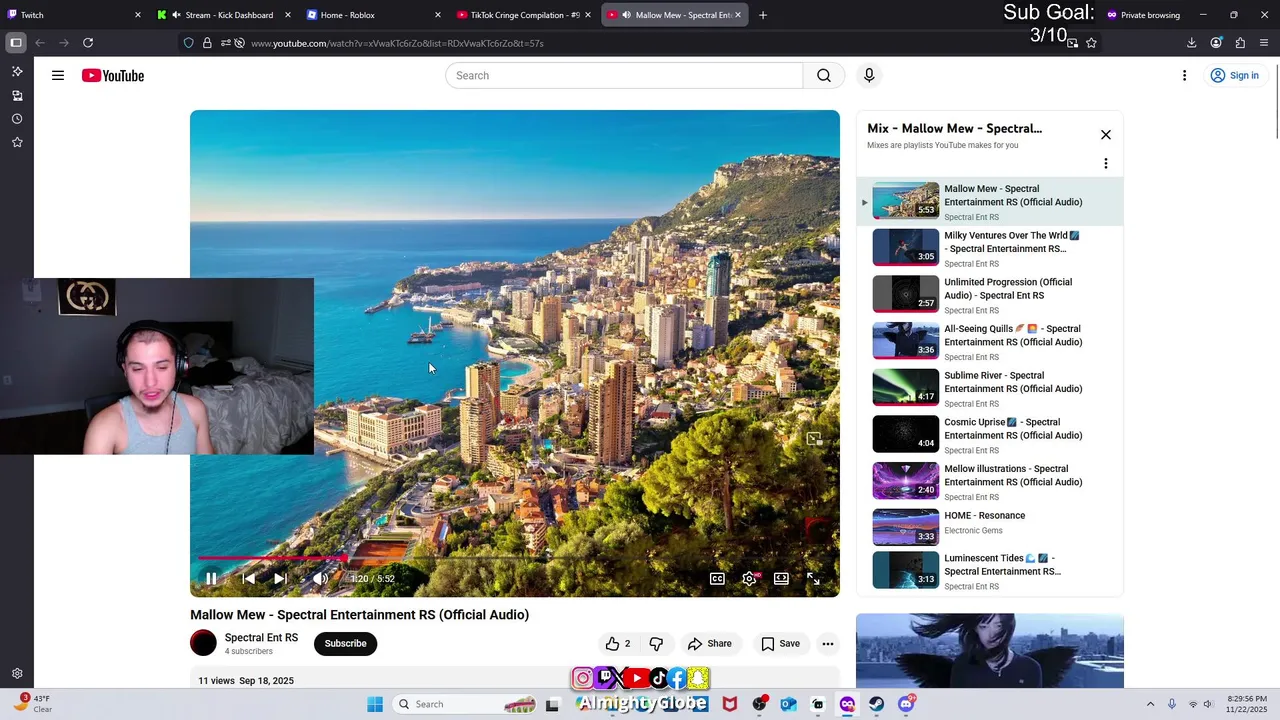Open tracking protection shield icon

coord(188,43)
